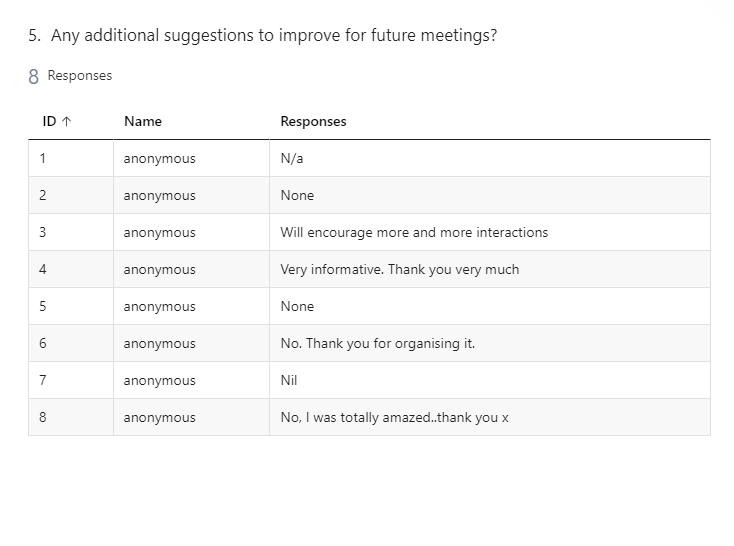
Task: Click the Responses column header
Action: point(313,122)
